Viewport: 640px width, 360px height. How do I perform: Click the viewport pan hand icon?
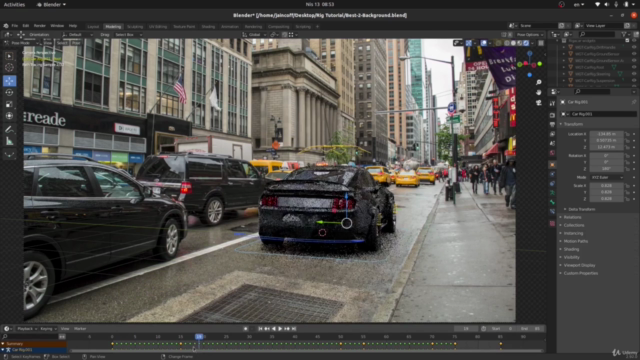click(x=538, y=92)
